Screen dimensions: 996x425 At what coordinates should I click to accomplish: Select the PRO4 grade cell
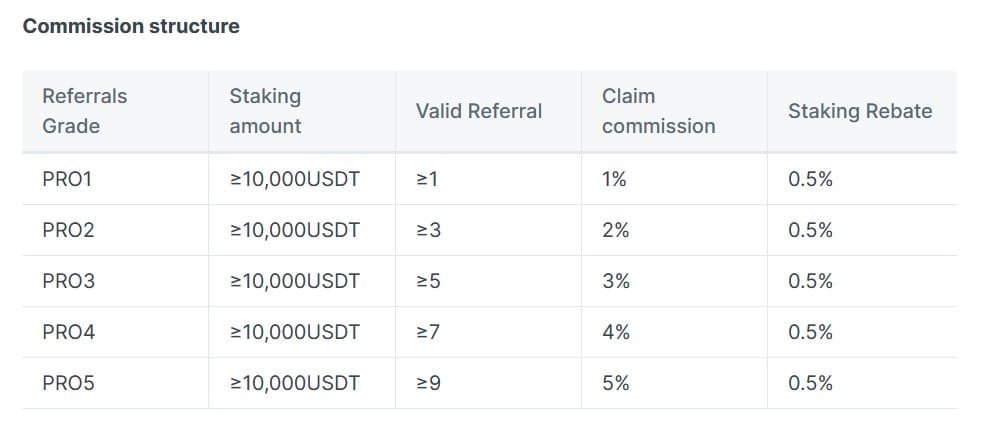coord(68,332)
